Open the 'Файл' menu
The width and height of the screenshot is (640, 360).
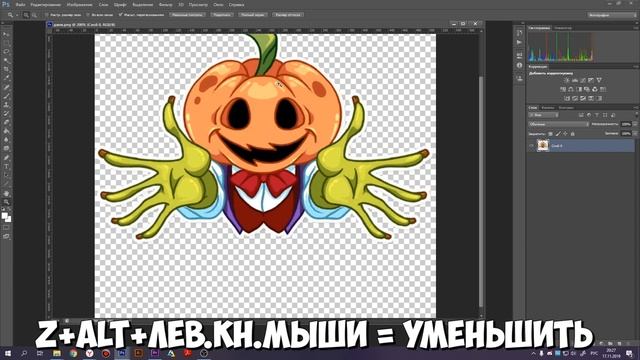click(x=20, y=5)
